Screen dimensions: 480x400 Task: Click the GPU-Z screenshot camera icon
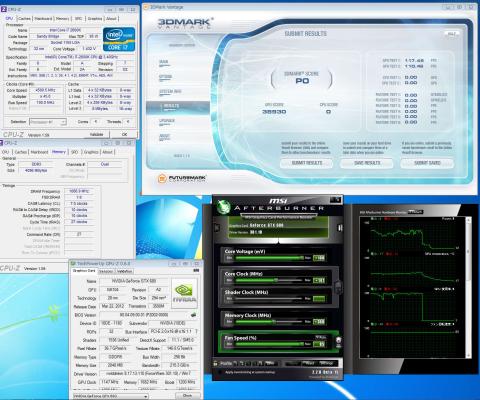196,271
